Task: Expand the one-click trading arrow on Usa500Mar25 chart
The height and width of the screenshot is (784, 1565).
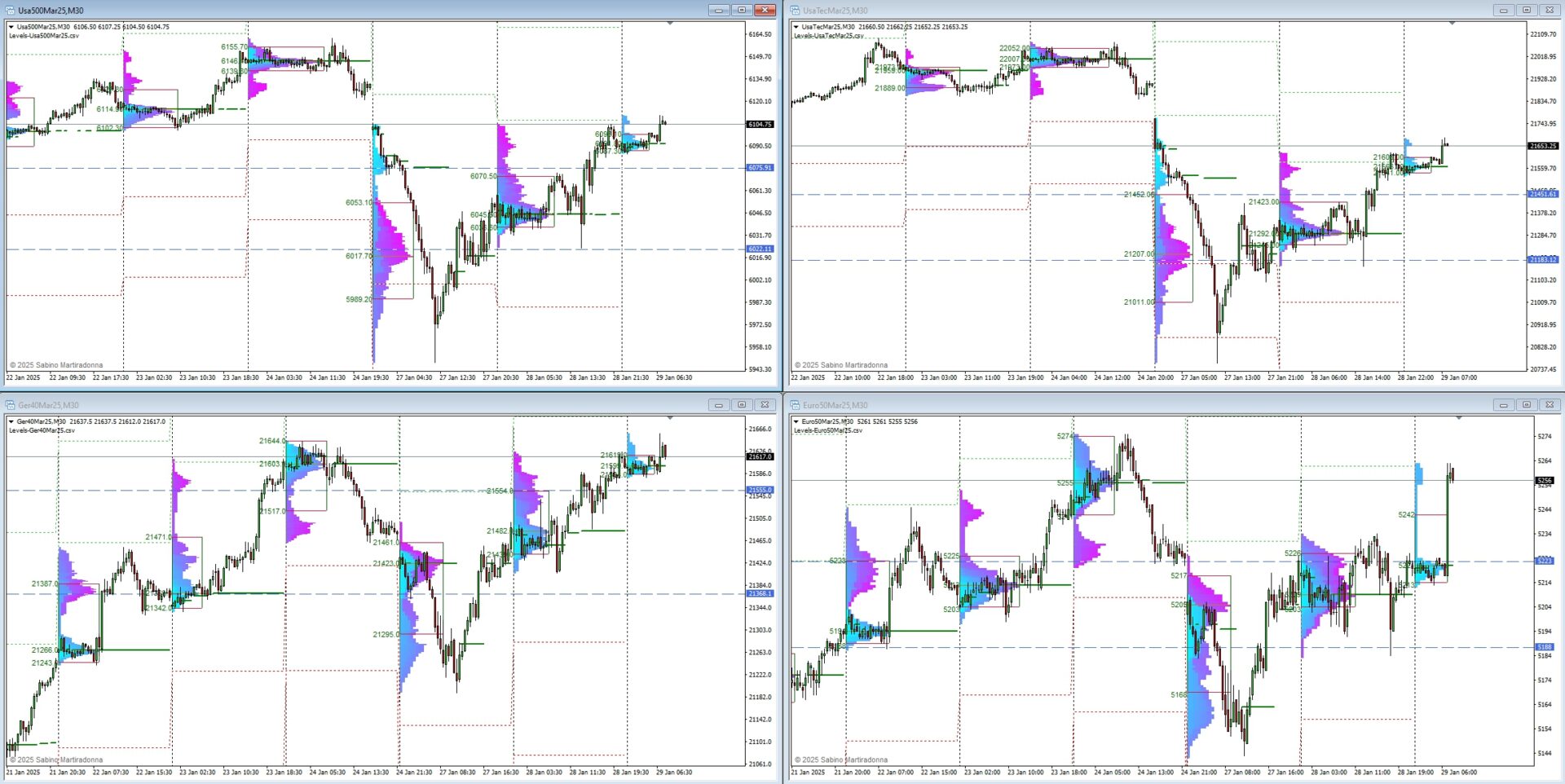Action: click(11, 27)
